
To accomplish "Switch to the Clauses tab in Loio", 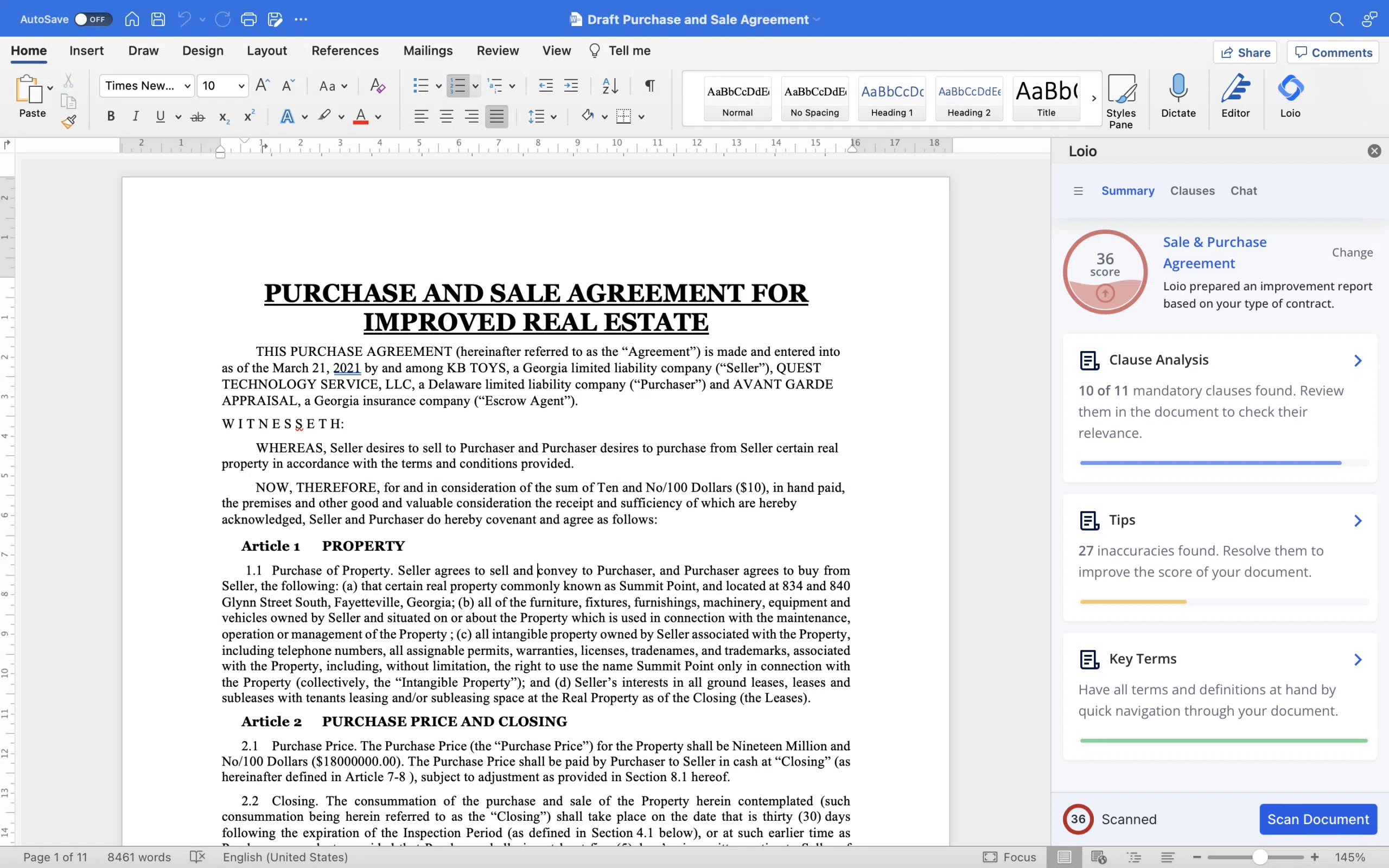I will coord(1192,190).
